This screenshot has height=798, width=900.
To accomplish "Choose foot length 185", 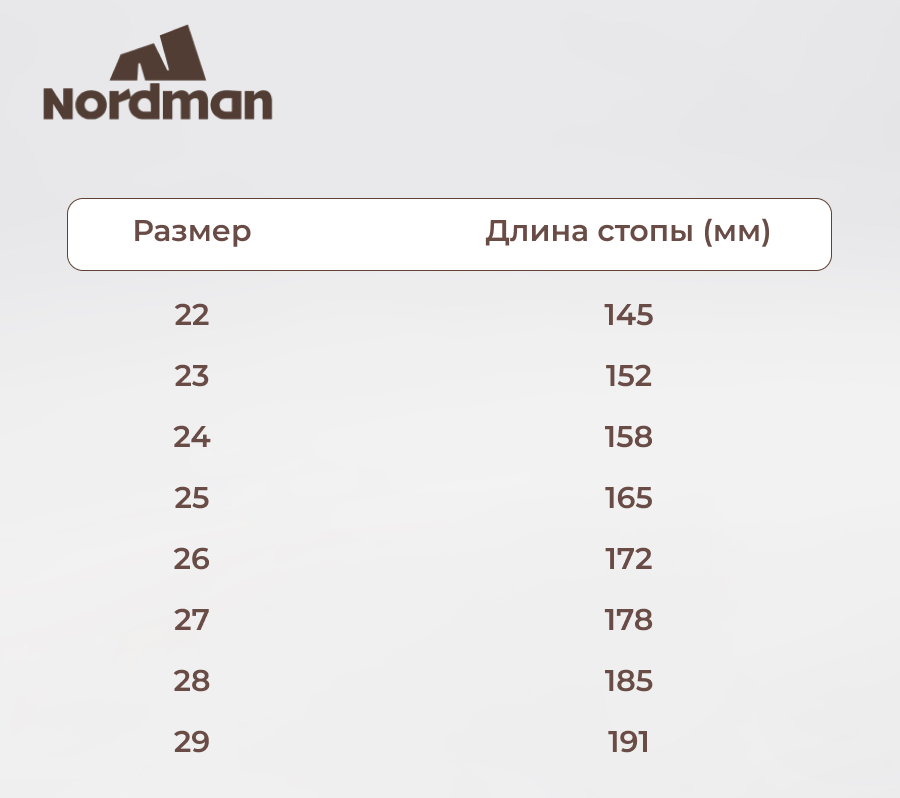I will (629, 681).
